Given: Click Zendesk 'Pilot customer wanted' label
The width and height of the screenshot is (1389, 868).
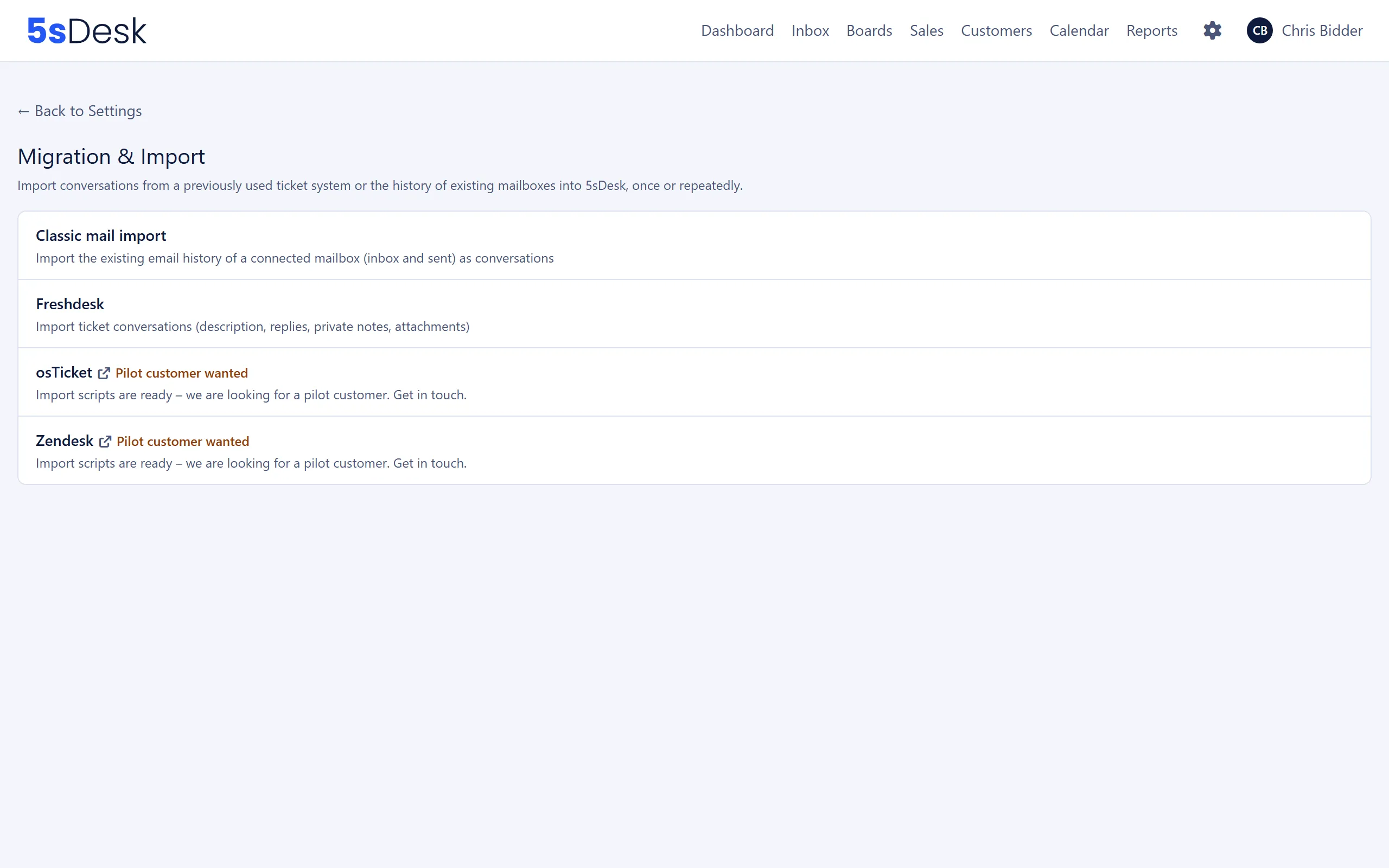Looking at the screenshot, I should click(182, 442).
